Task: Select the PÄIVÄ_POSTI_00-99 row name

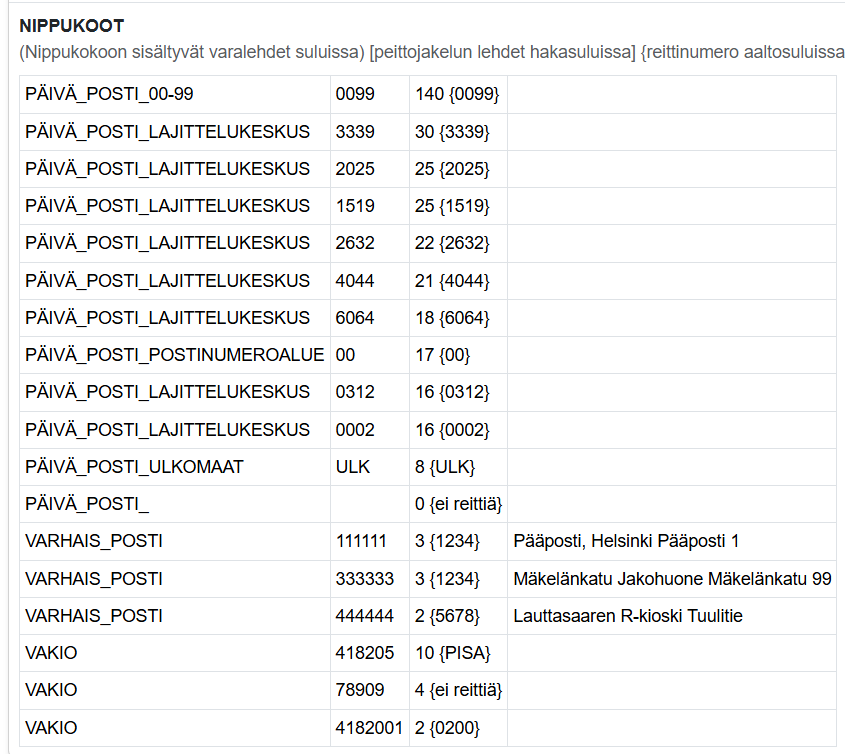Action: click(109, 94)
